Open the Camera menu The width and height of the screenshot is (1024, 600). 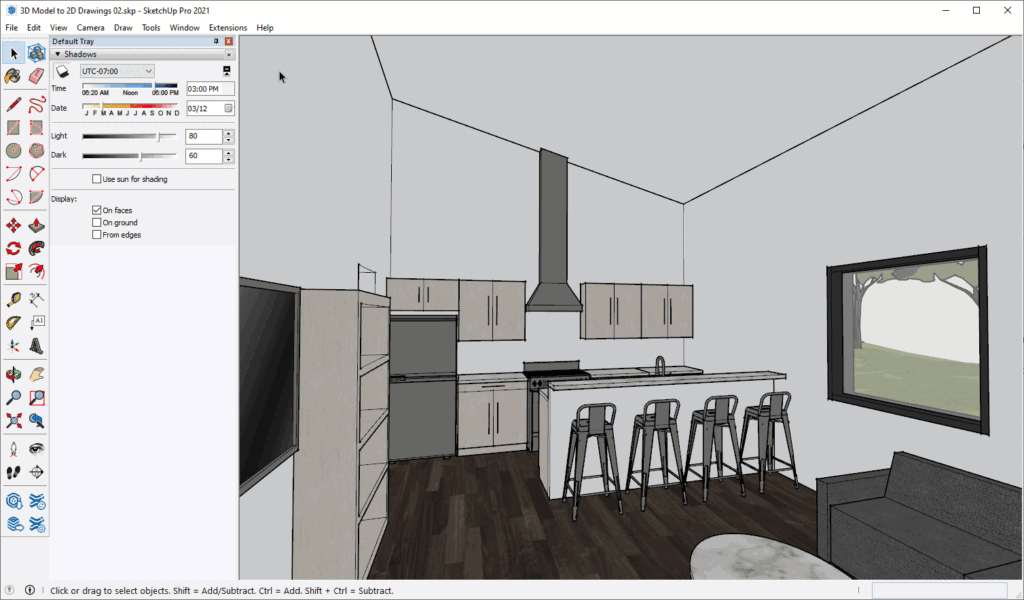(x=91, y=27)
